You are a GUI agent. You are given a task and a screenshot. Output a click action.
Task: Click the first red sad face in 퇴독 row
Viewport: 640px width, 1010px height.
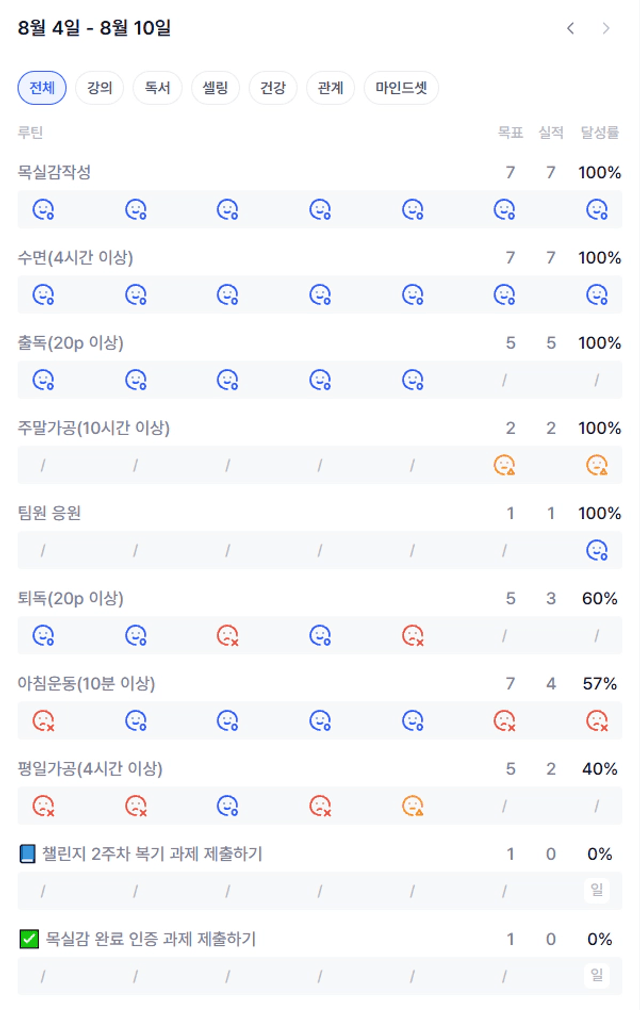228,636
